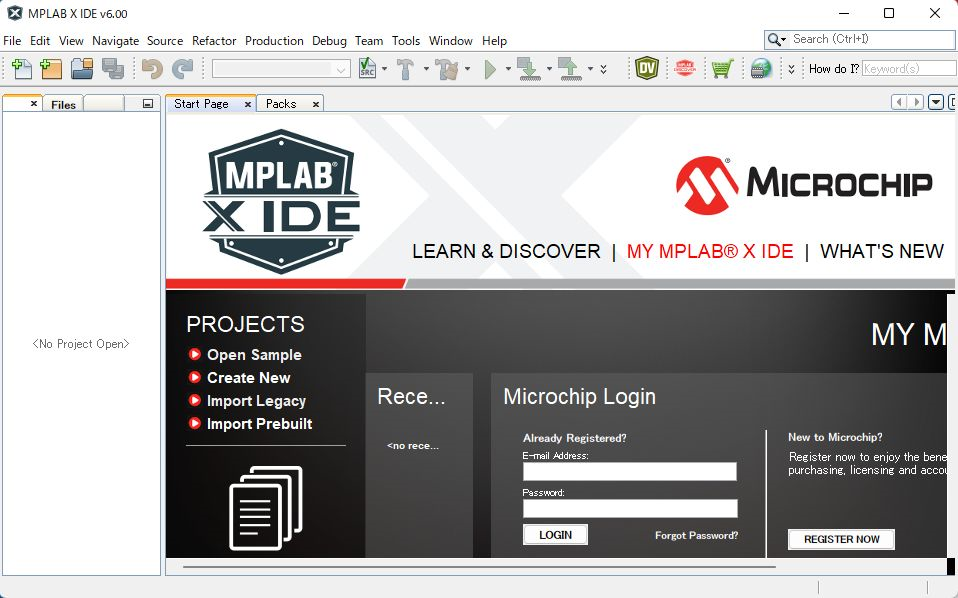Viewport: 958px width, 598px height.
Task: Expand the read-device dropdown arrow
Action: coord(590,69)
